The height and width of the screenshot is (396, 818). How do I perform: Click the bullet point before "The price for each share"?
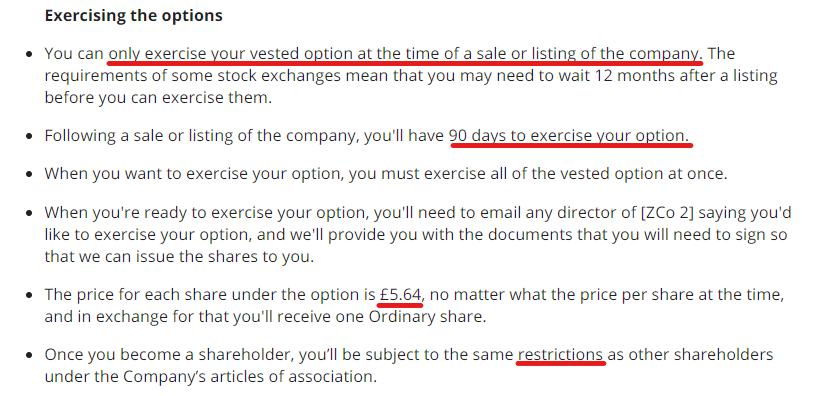point(30,295)
